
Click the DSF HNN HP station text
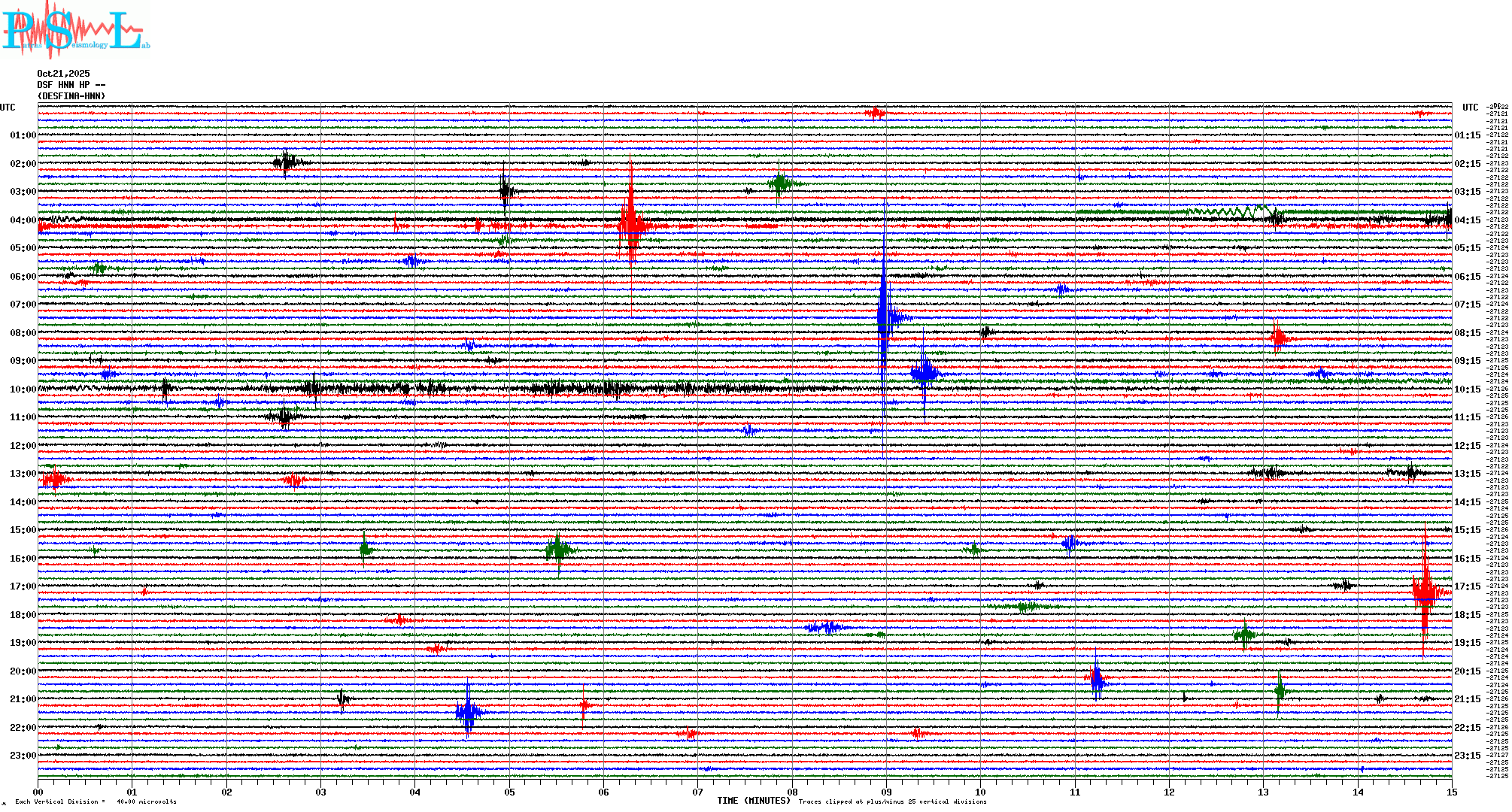tap(71, 85)
